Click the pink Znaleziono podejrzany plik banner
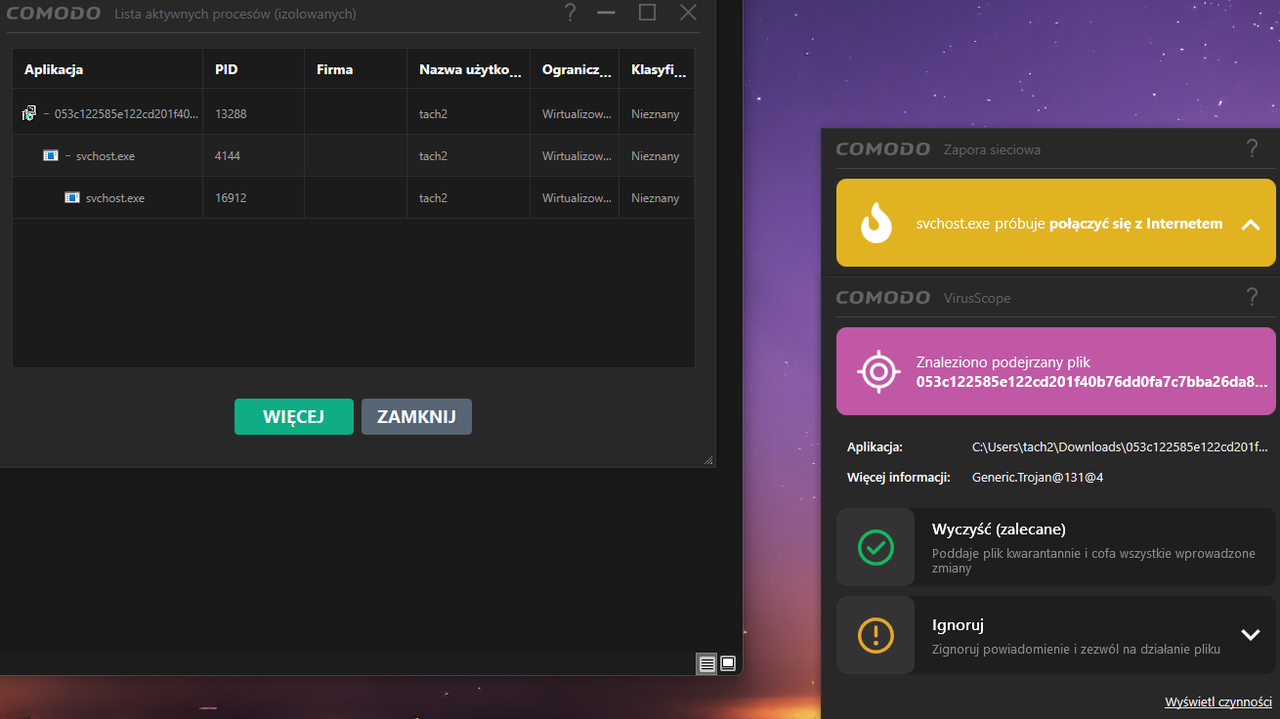This screenshot has width=1280, height=719. pyautogui.click(x=1057, y=371)
